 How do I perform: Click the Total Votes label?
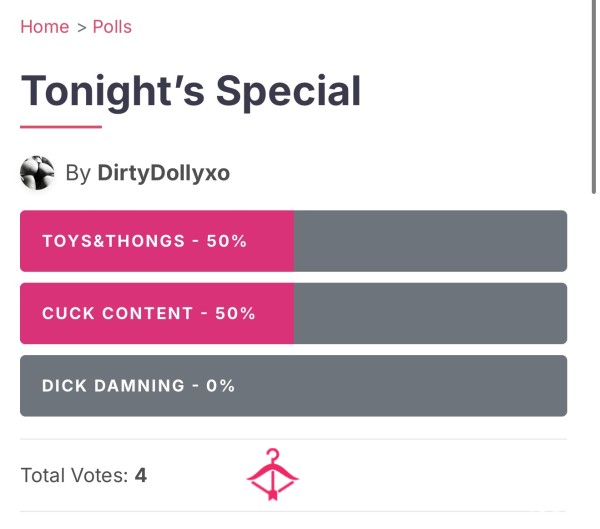[x=74, y=476]
